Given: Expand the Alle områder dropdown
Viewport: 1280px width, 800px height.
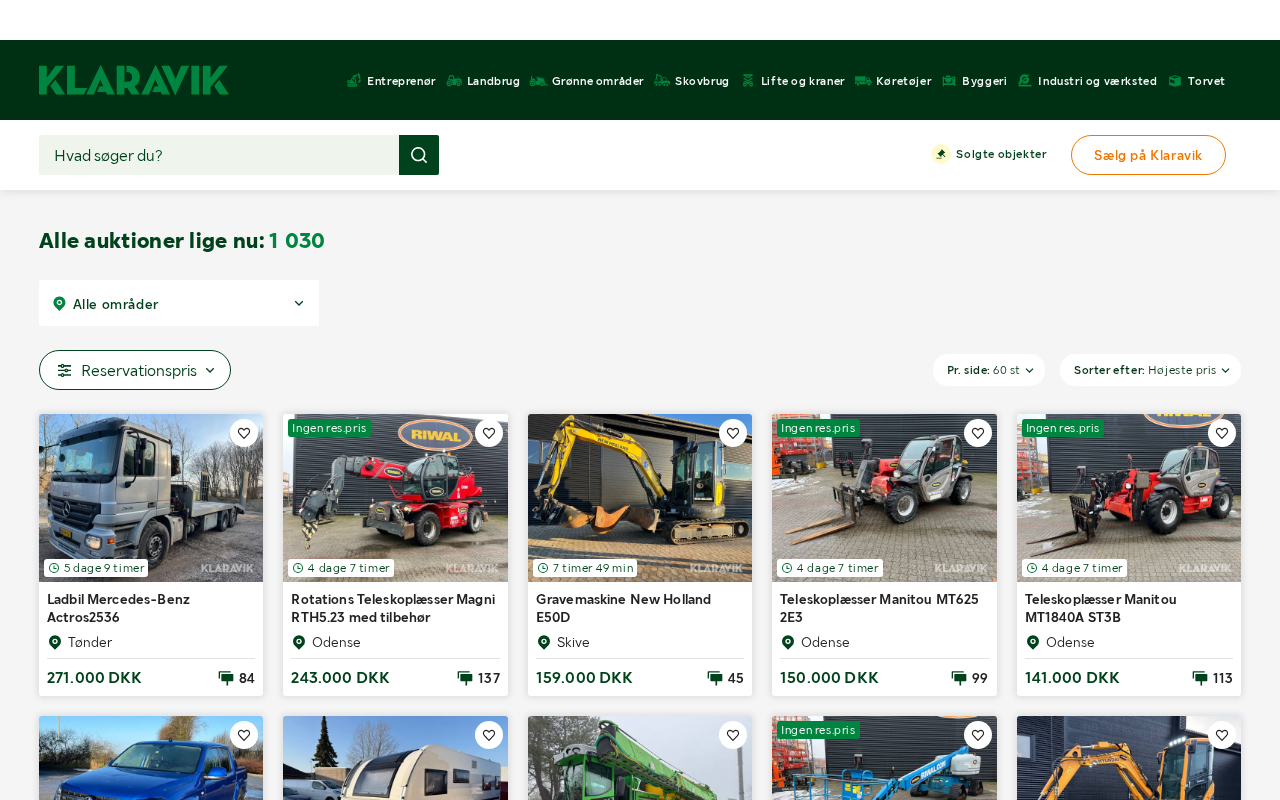Looking at the screenshot, I should tap(179, 303).
